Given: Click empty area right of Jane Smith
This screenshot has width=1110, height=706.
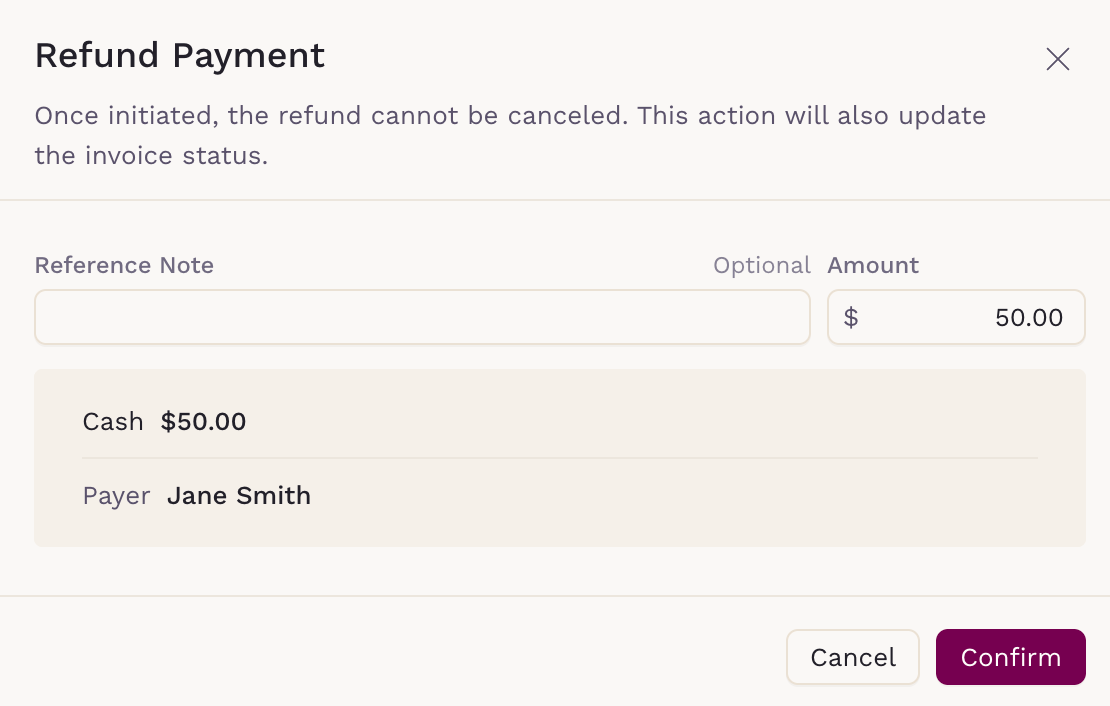Looking at the screenshot, I should (680, 496).
